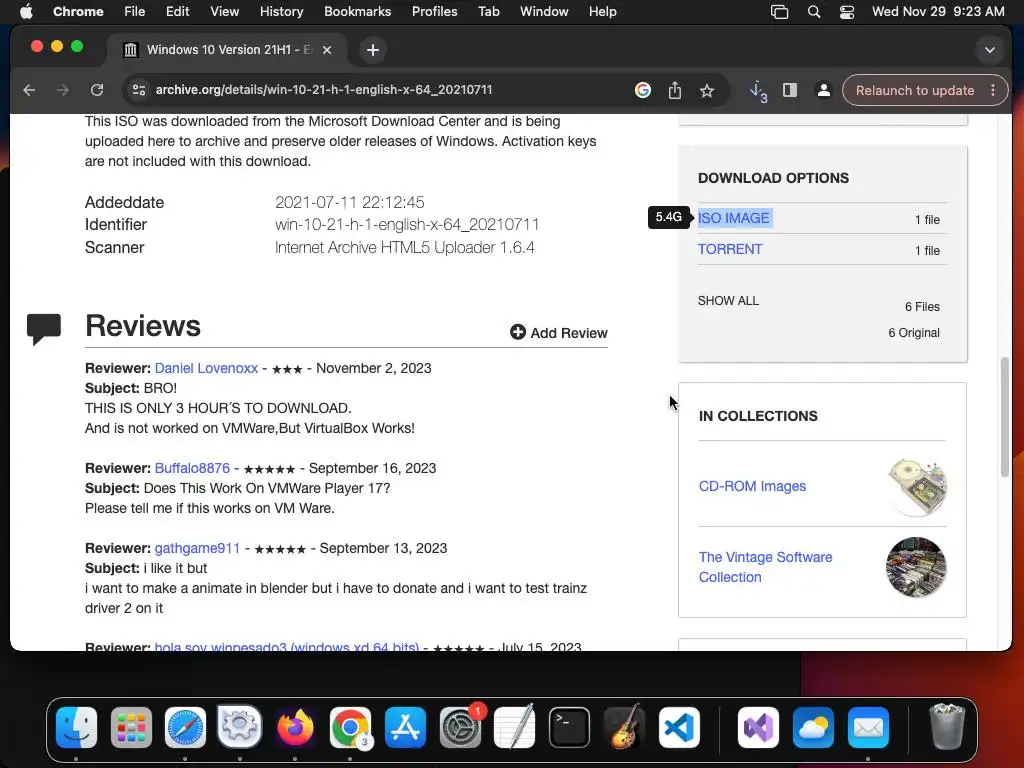The width and height of the screenshot is (1024, 768).
Task: Open App Store from the Dock
Action: pyautogui.click(x=405, y=727)
